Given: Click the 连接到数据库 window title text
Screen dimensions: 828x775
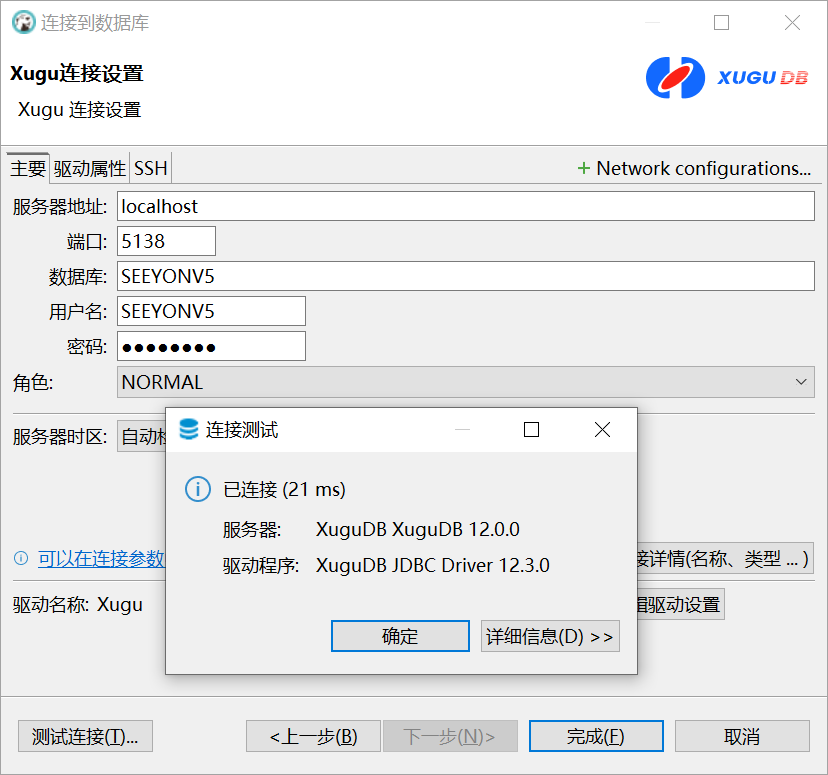Looking at the screenshot, I should [95, 23].
